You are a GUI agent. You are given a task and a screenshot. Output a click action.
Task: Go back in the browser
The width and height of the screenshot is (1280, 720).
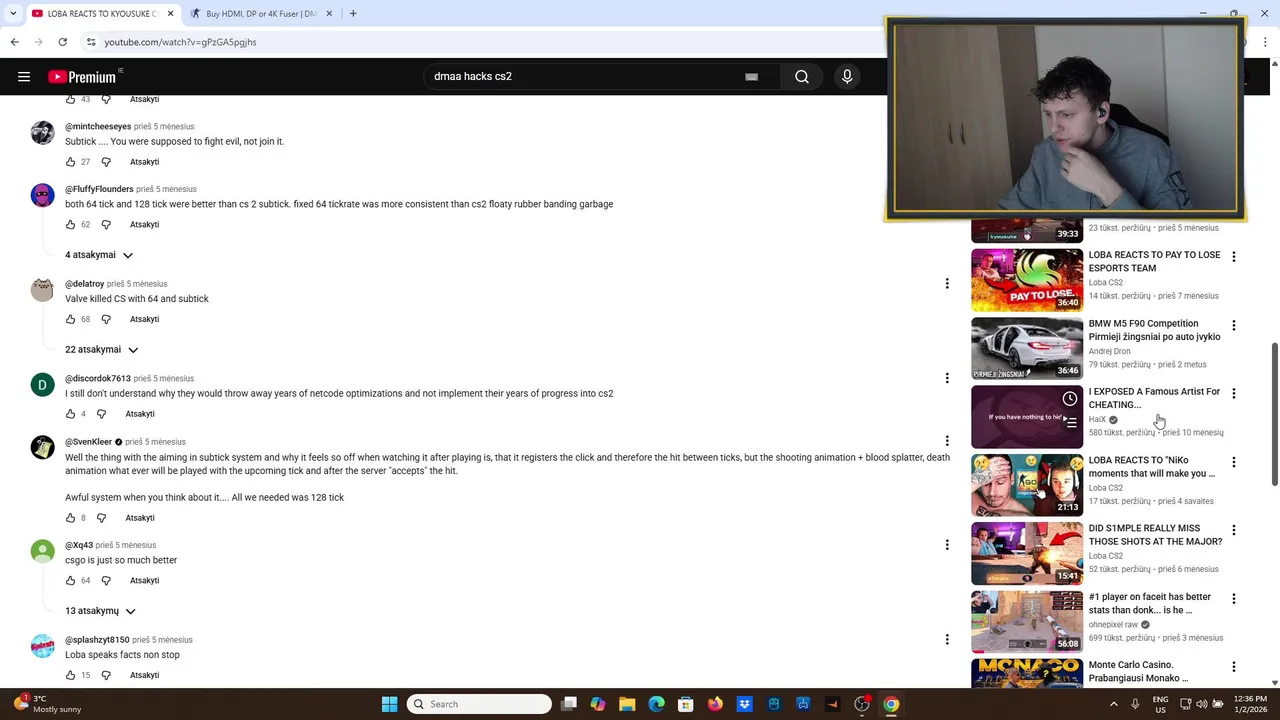coord(14,42)
